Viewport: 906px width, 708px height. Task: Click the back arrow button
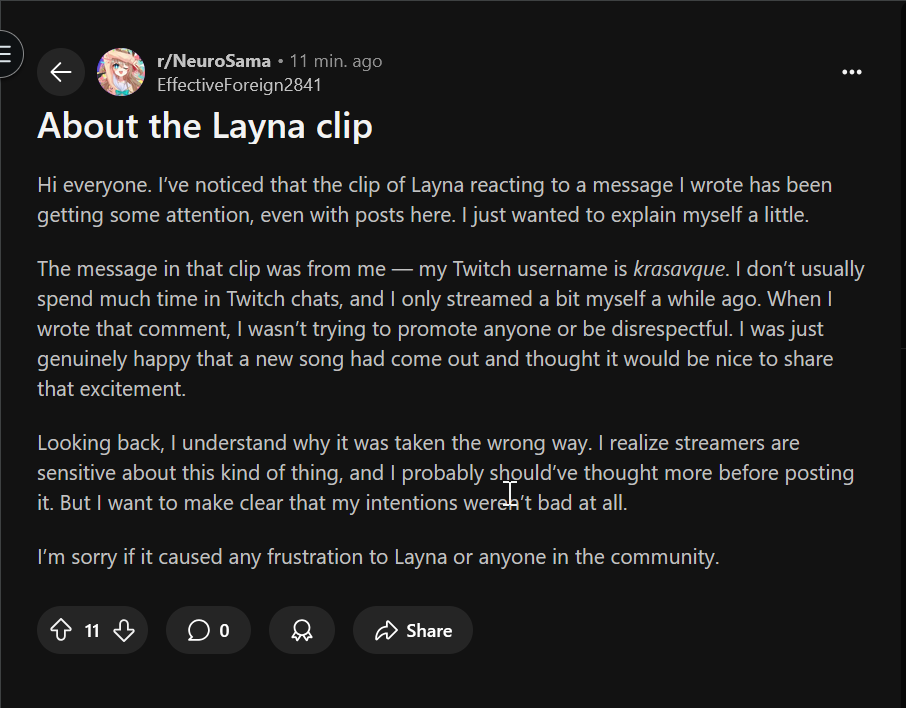61,72
